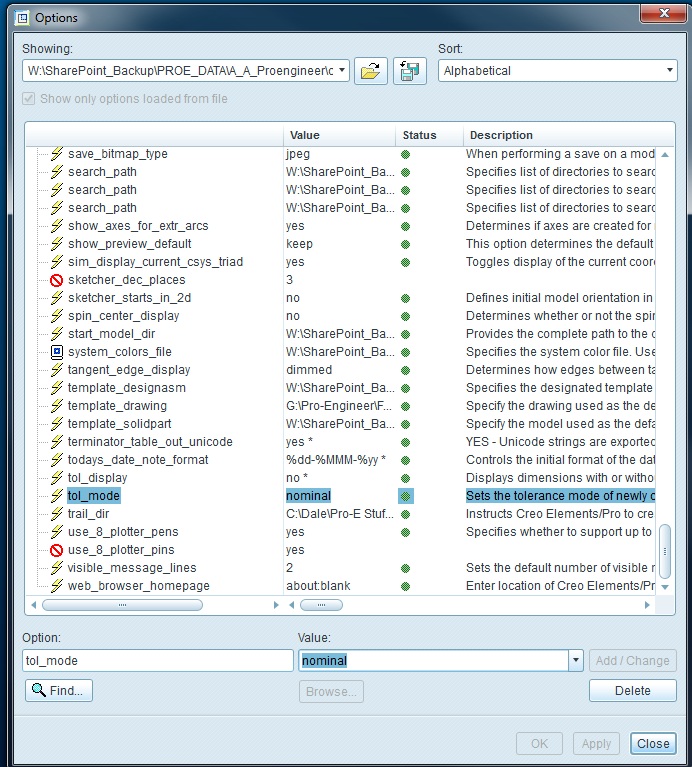The image size is (692, 767).
Task: Click status dot for web_browser_homepage row
Action: tap(405, 587)
